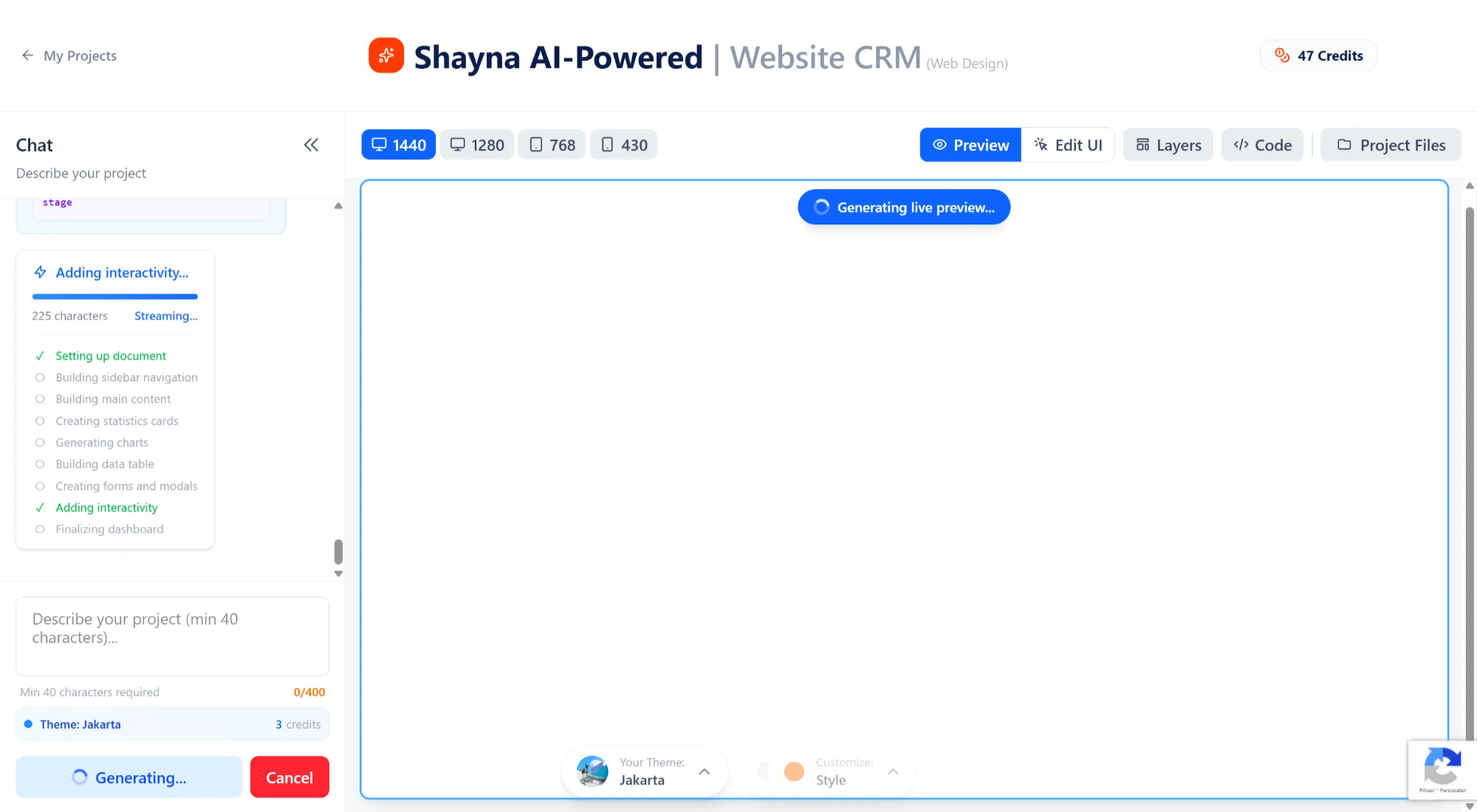Click the lightning icon beside Adding interactivity

coord(41,272)
